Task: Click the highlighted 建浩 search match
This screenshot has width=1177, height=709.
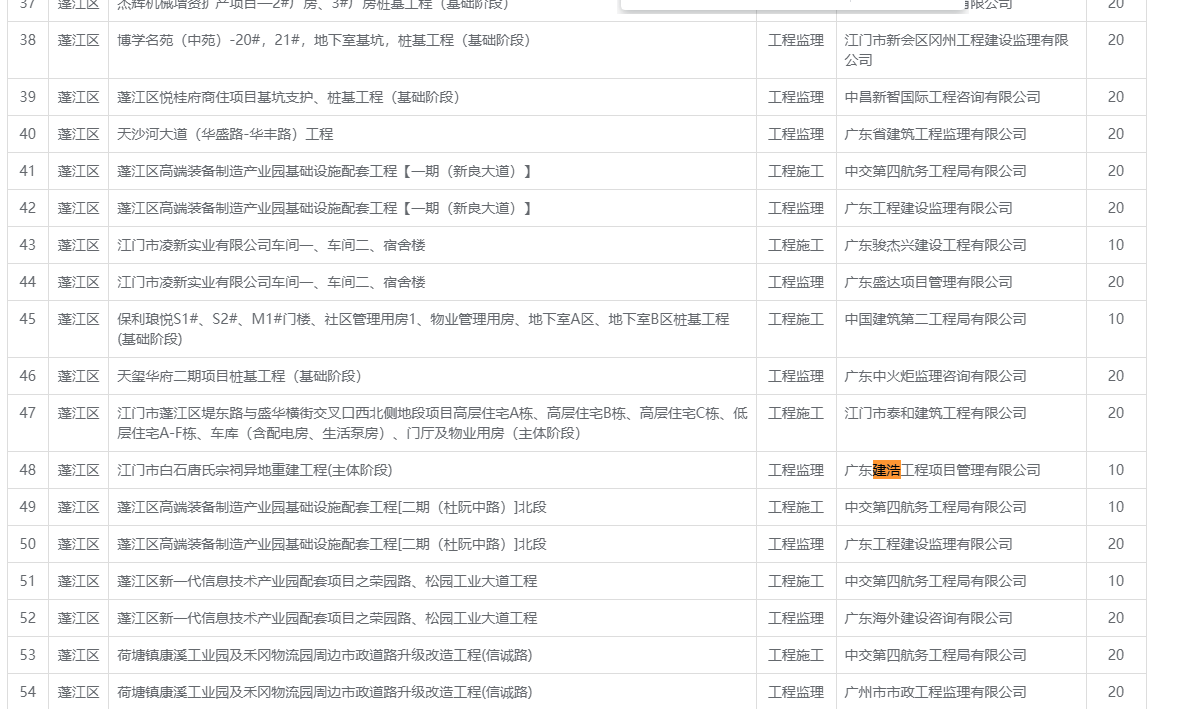Action: pyautogui.click(x=887, y=470)
